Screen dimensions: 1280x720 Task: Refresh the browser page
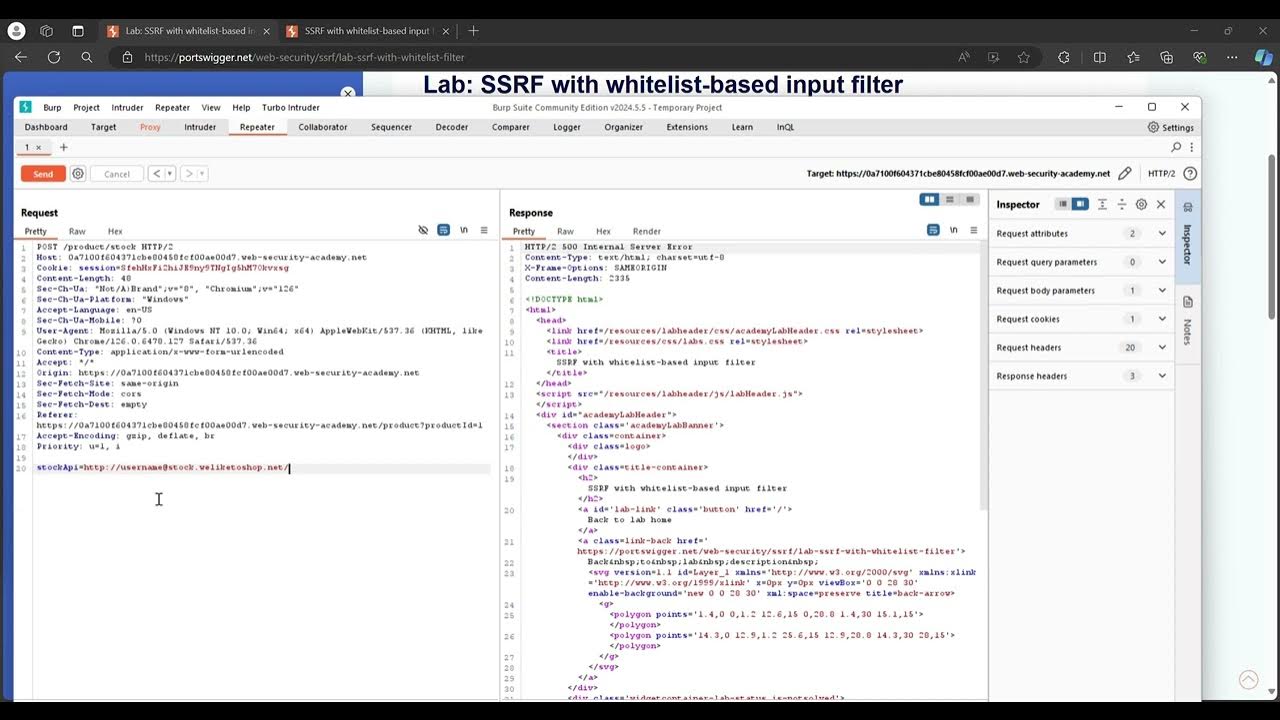tap(54, 57)
